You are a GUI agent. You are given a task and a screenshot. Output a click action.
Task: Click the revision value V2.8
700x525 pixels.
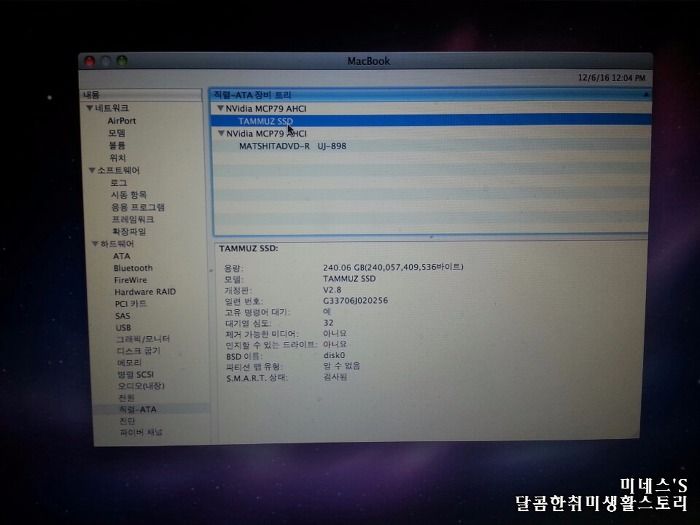point(332,290)
